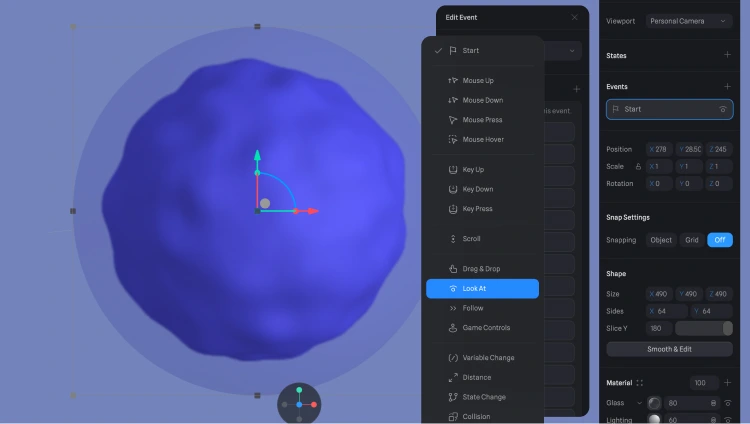750x424 pixels.
Task: Click the Position Z field
Action: point(719,149)
